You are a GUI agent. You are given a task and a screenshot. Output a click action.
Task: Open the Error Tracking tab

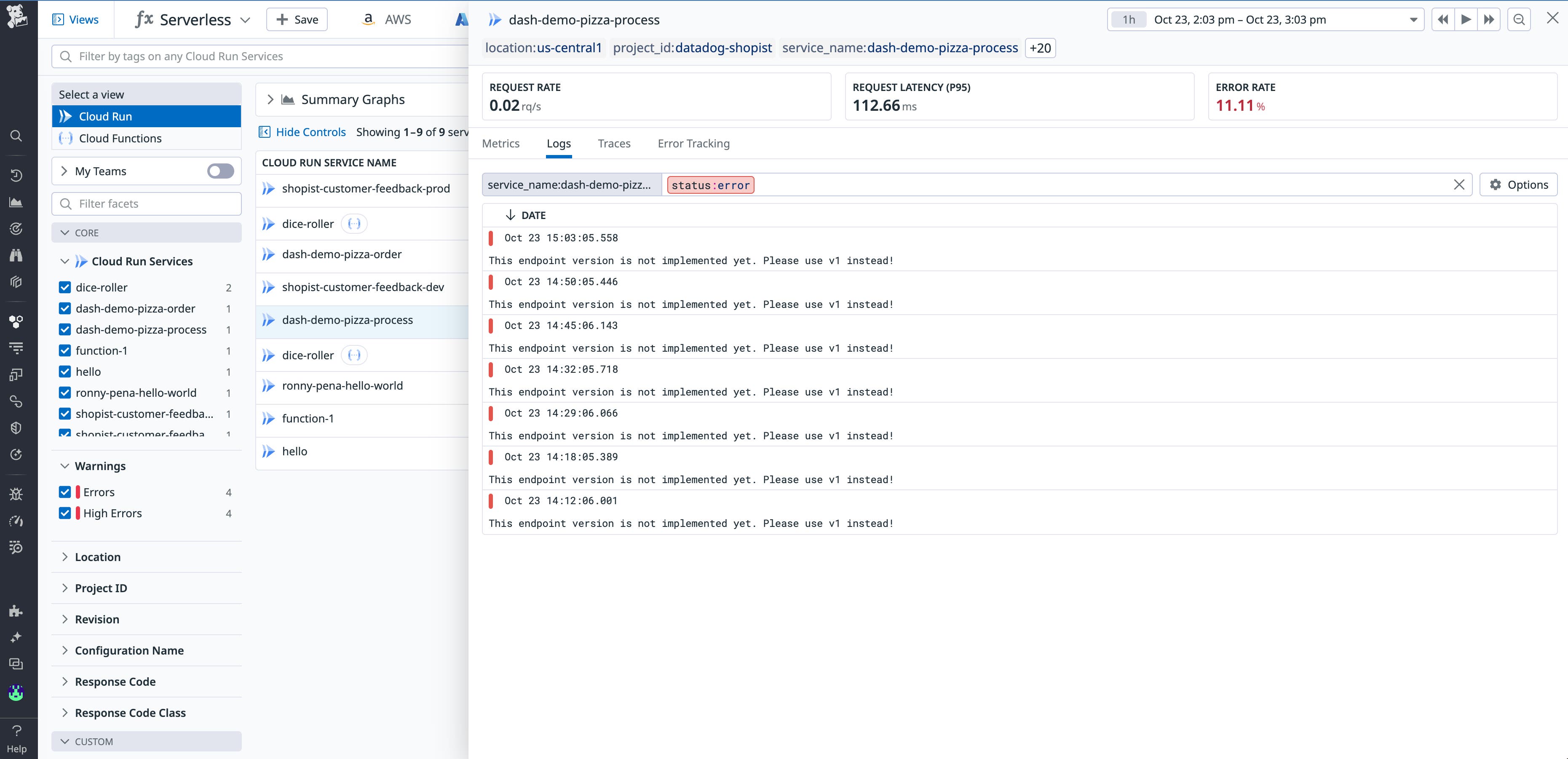(x=693, y=144)
